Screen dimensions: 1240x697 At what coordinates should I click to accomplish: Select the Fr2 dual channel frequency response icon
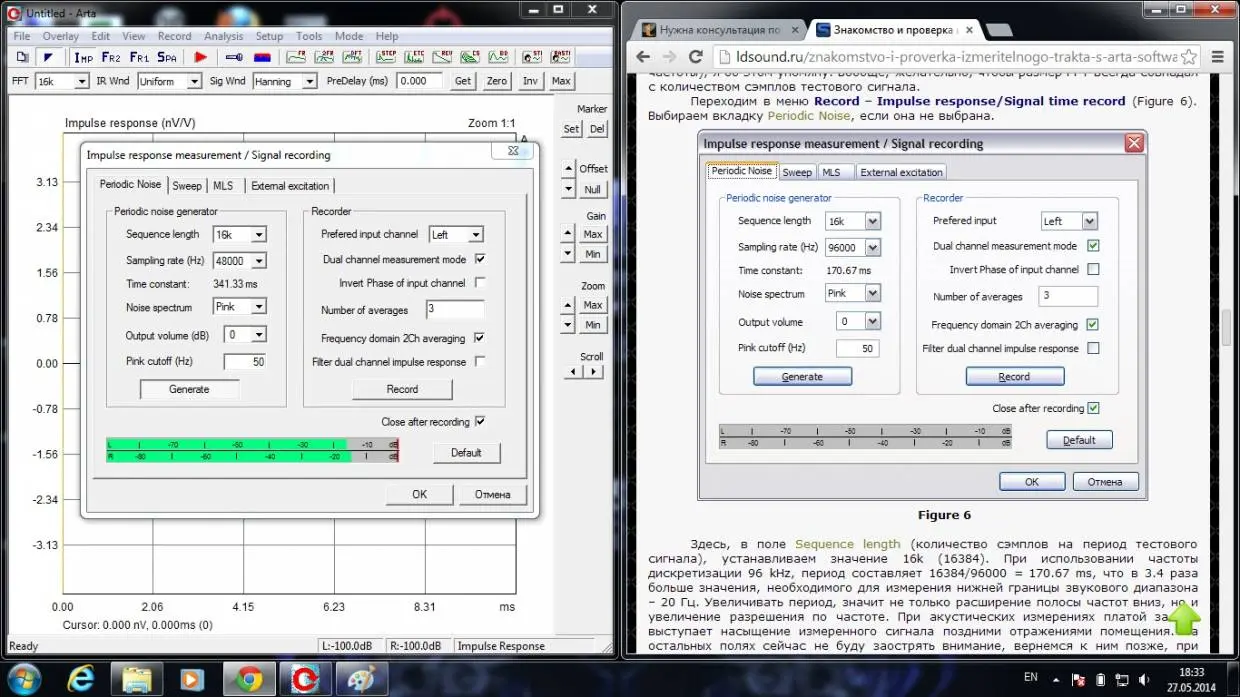tap(111, 57)
